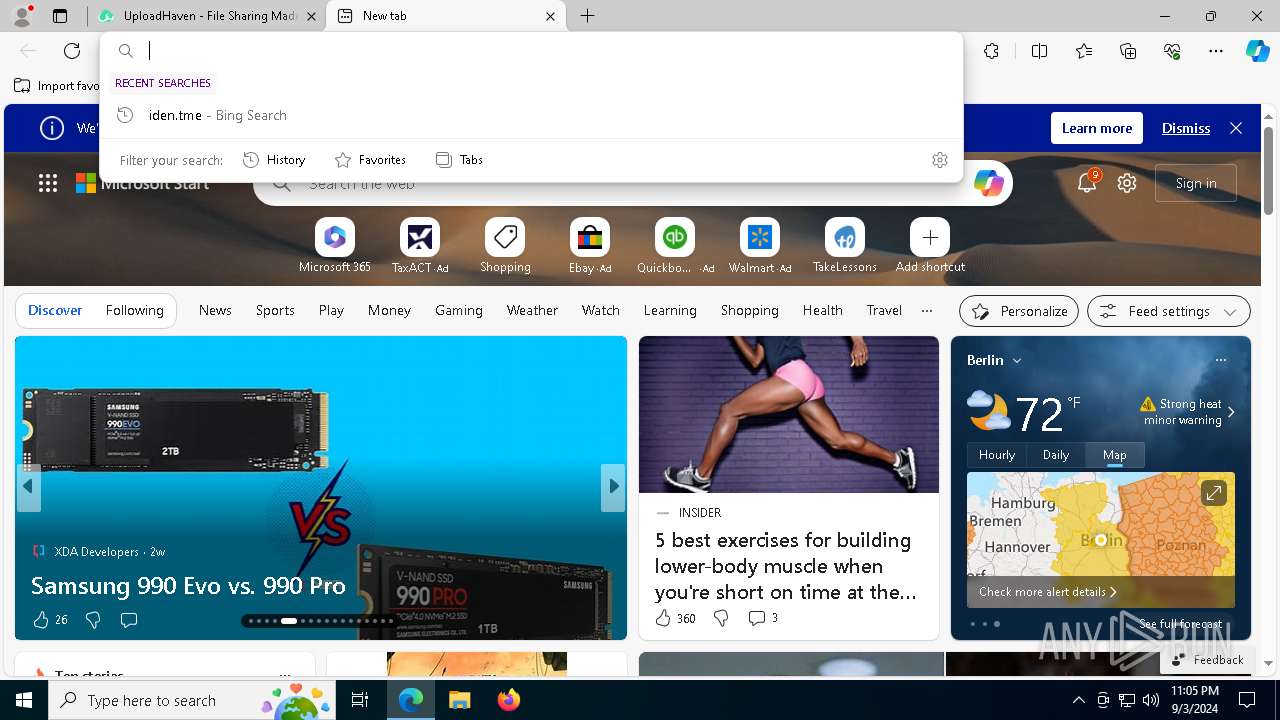This screenshot has height=720, width=1280.
Task: Go to the previous carousel story
Action: [x=28, y=486]
